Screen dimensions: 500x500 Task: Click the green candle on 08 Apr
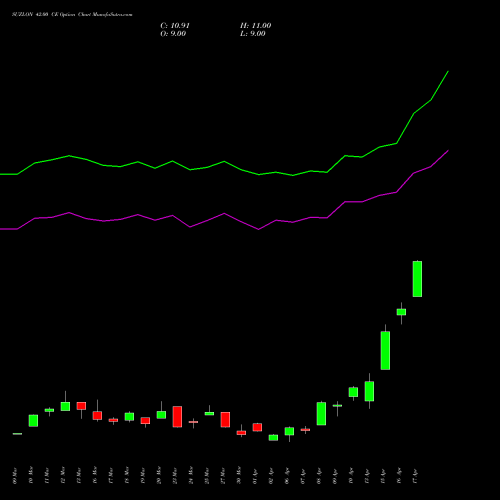click(x=321, y=413)
